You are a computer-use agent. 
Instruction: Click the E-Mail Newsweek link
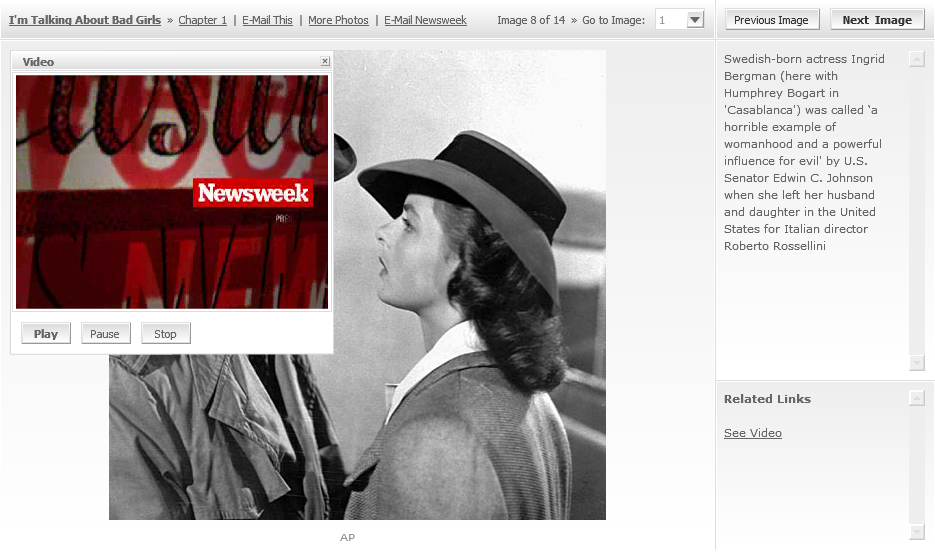click(425, 20)
